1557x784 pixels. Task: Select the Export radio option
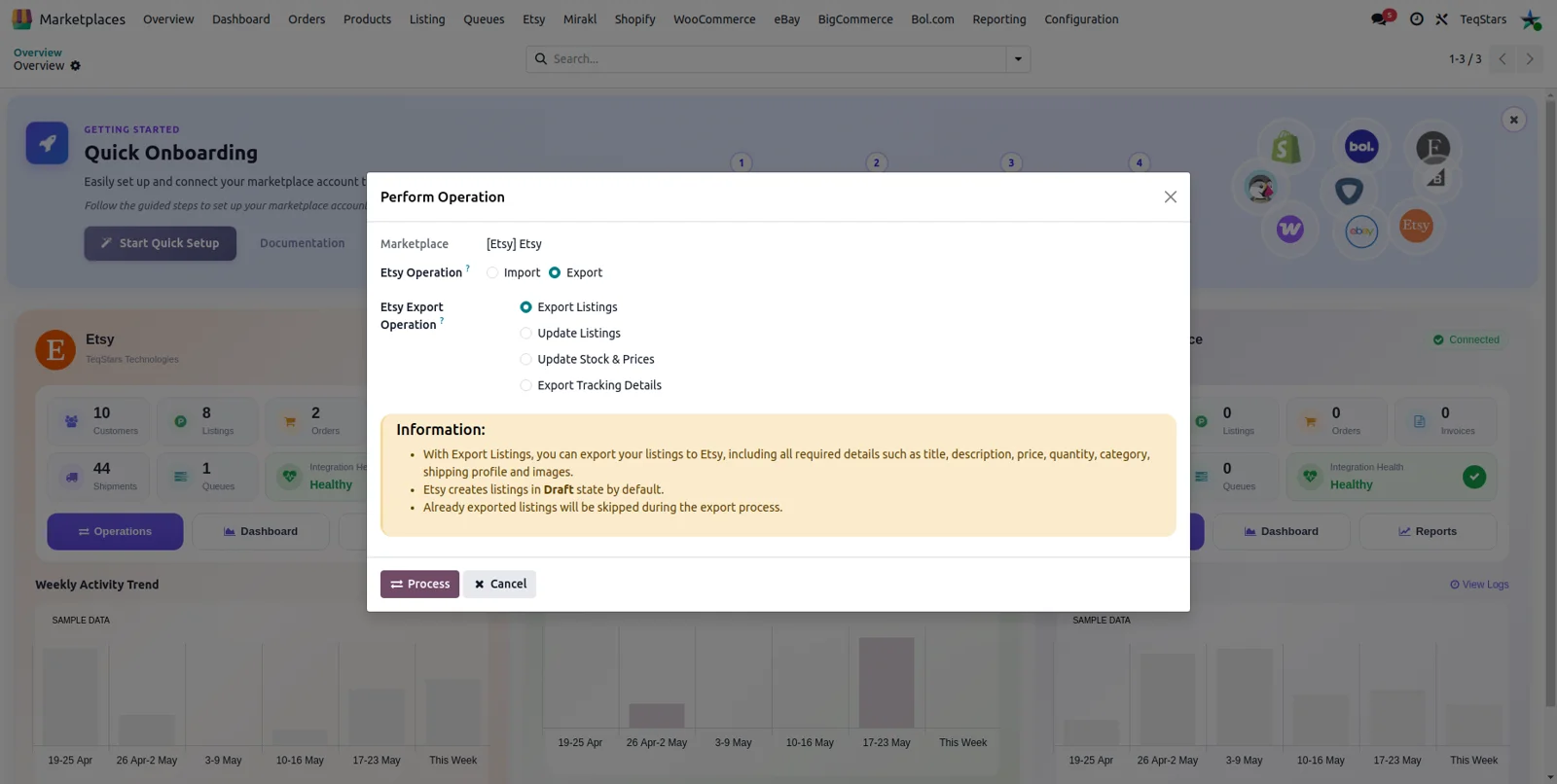coord(555,273)
